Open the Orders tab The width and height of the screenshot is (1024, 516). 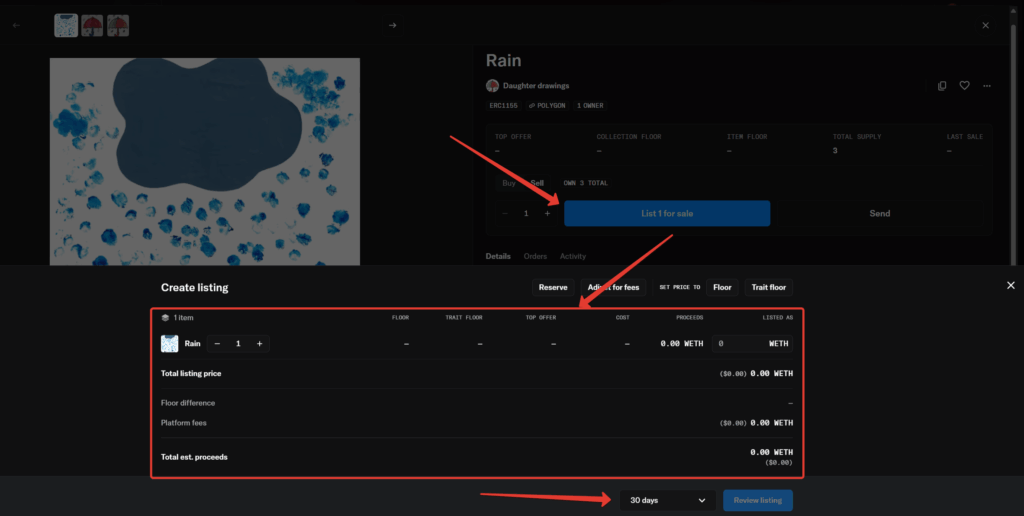535,256
